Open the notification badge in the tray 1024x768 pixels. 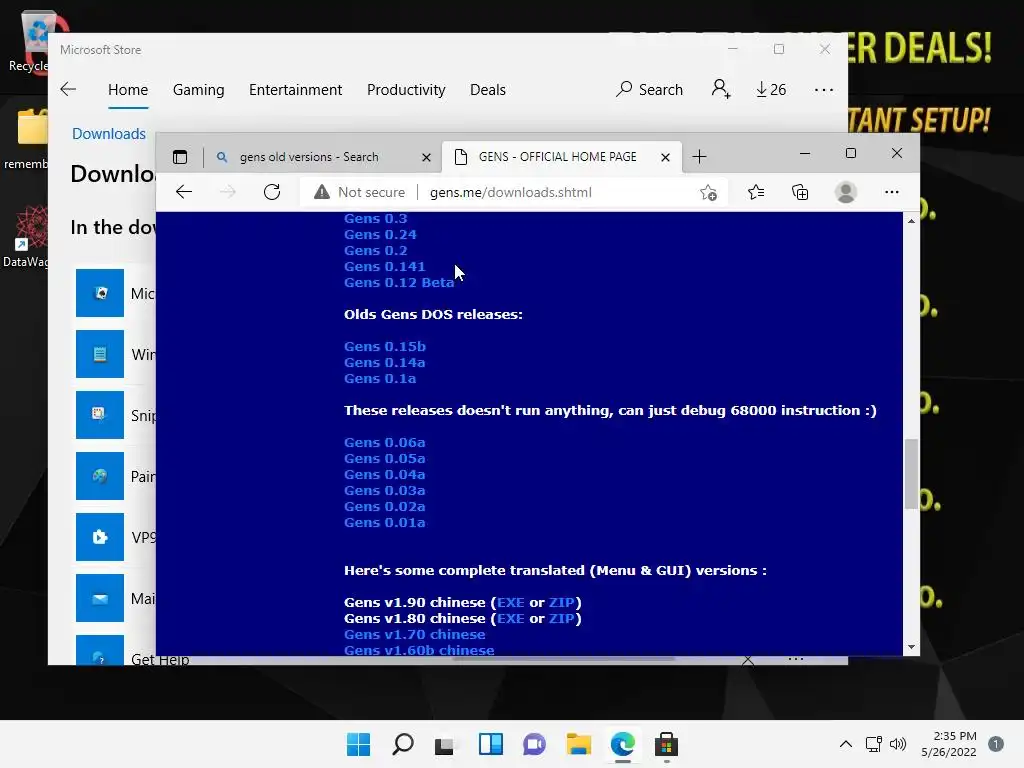[996, 744]
